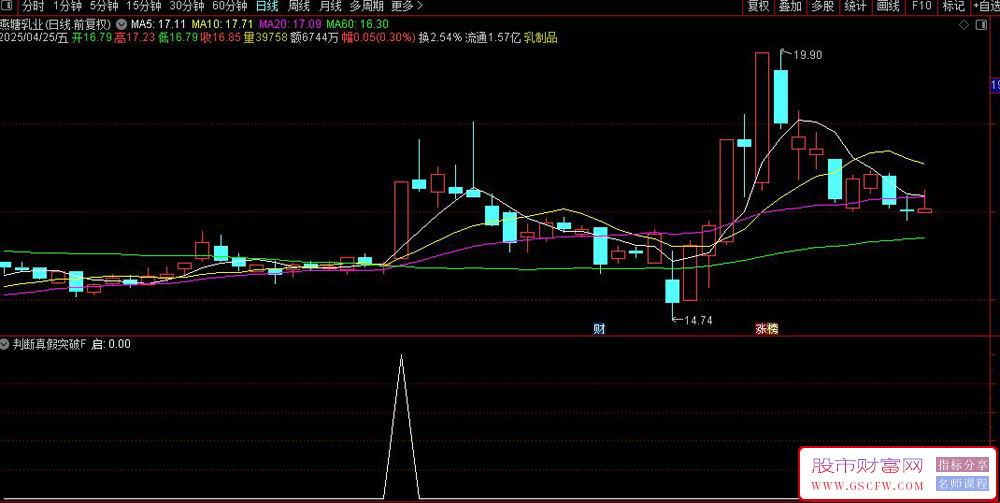
Task: Click the MA60: 16.30 label
Action: point(357,25)
